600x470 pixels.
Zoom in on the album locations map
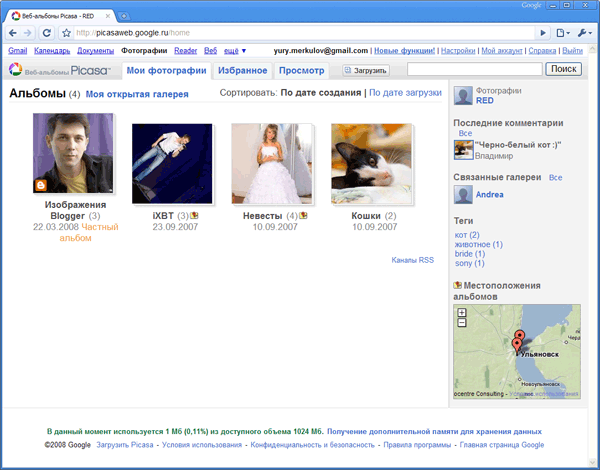tap(462, 312)
